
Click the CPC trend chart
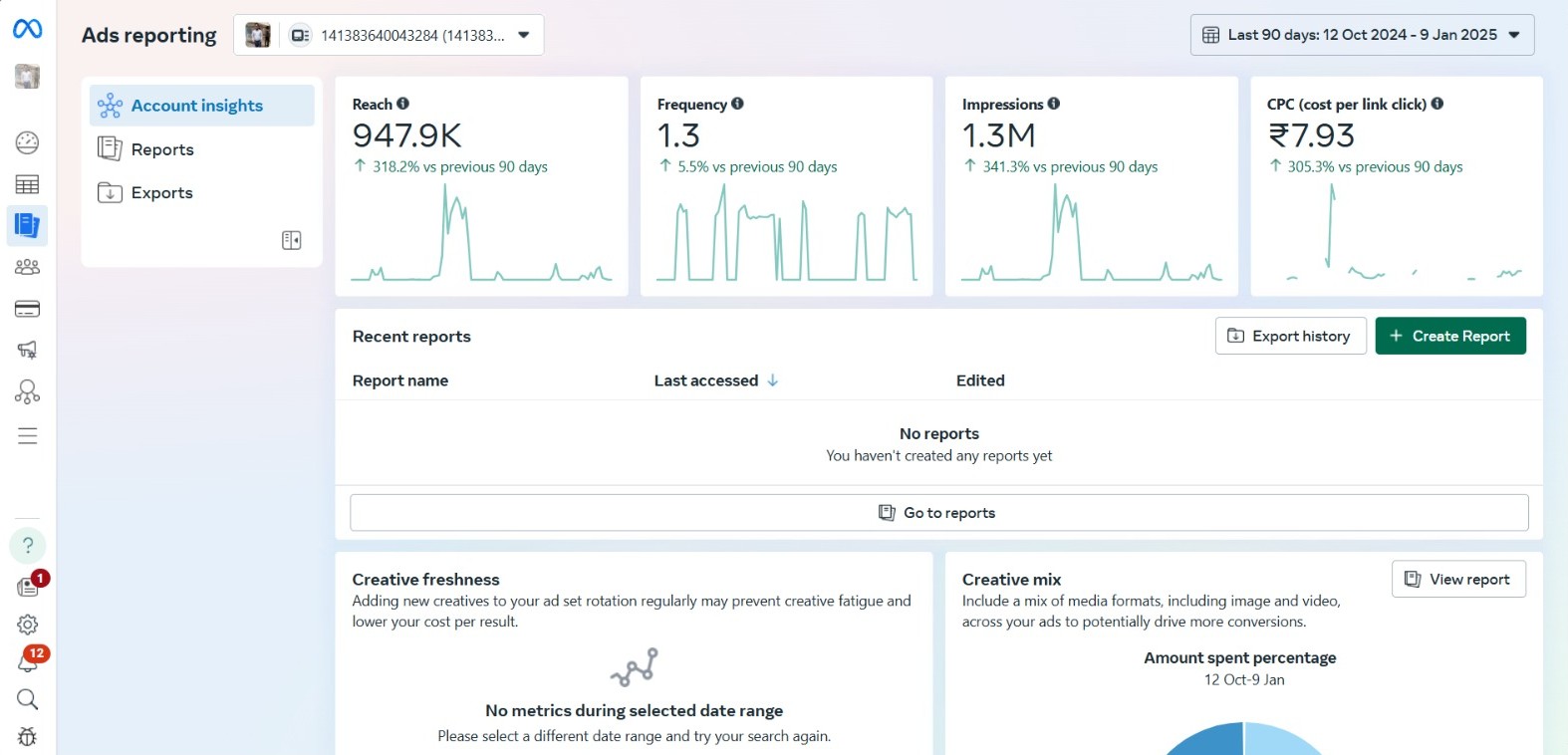1405,232
